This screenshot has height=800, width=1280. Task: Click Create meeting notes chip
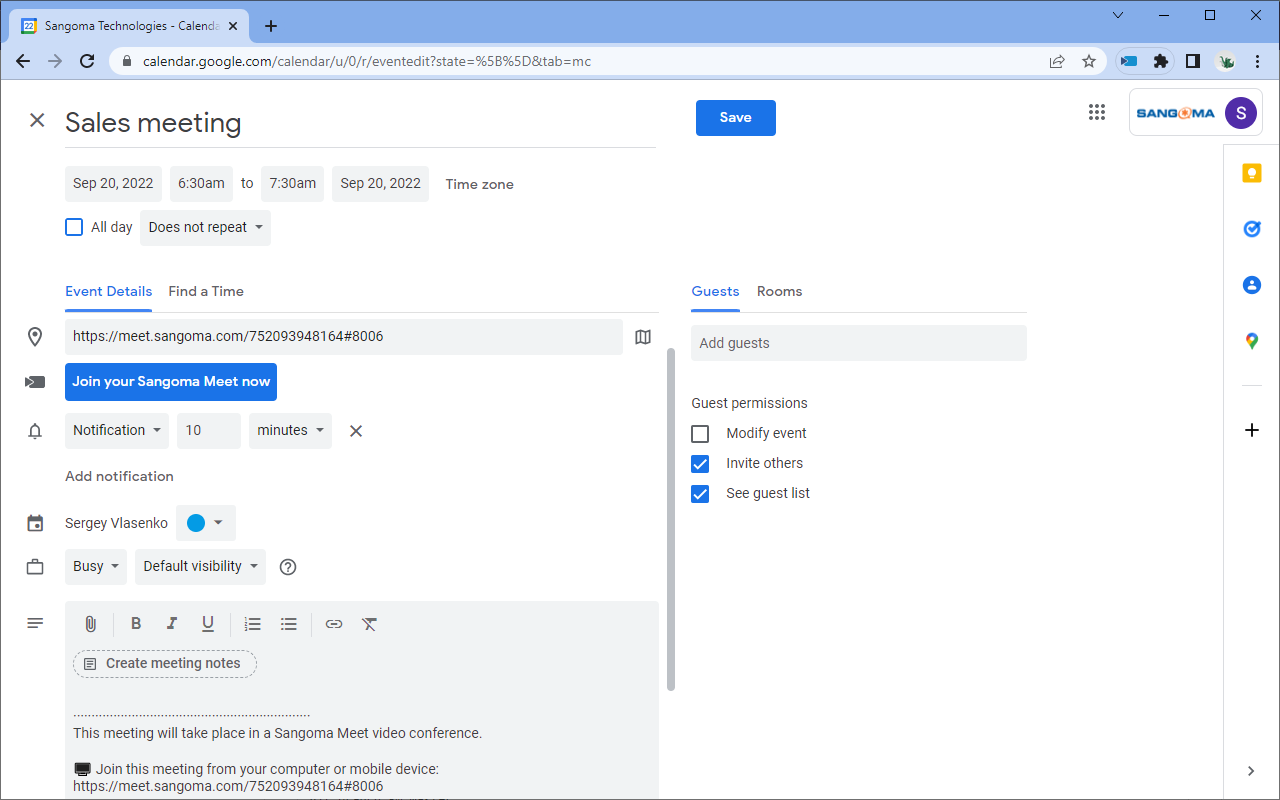165,664
